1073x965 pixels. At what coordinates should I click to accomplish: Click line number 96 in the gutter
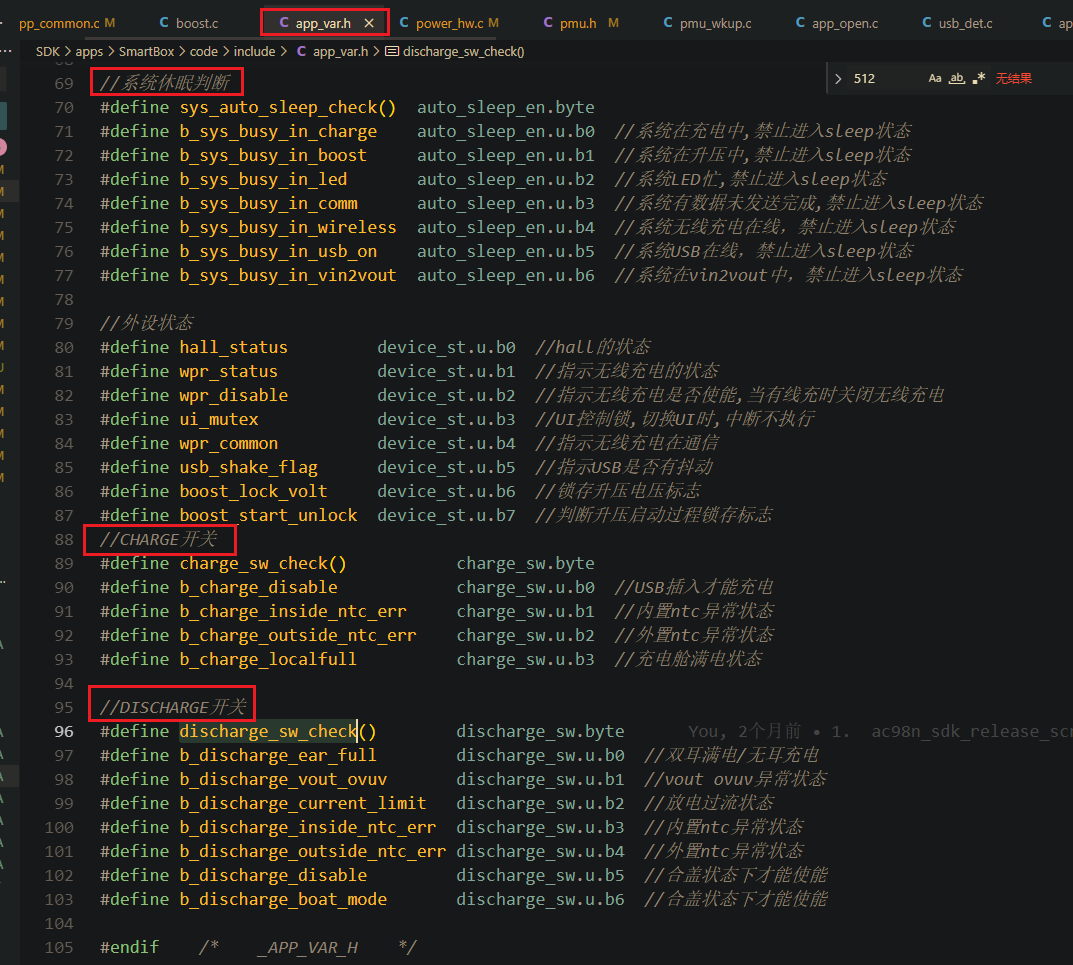point(64,732)
